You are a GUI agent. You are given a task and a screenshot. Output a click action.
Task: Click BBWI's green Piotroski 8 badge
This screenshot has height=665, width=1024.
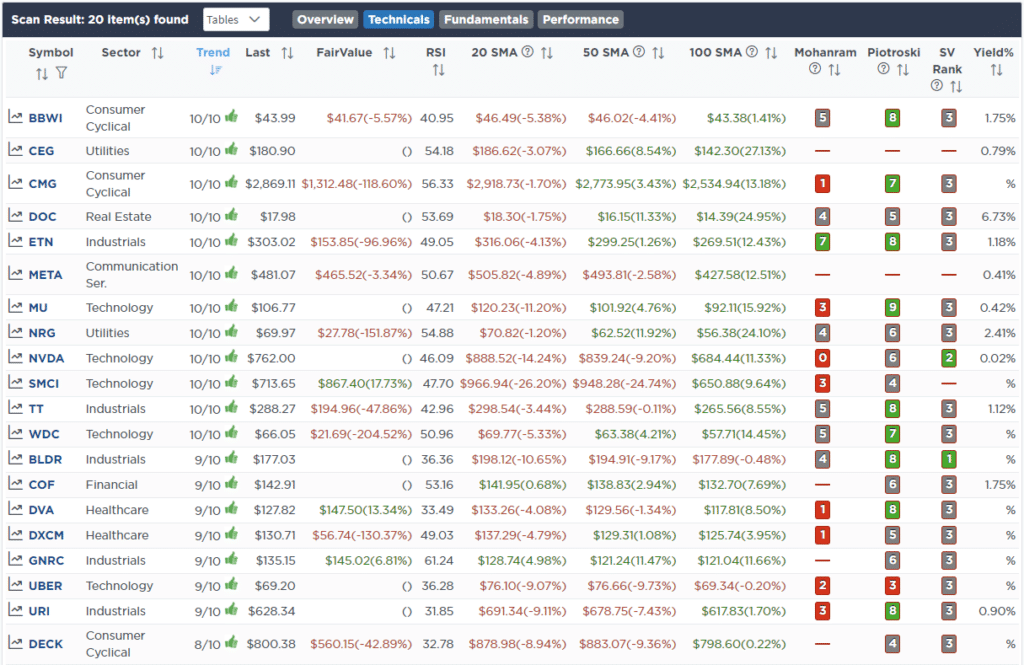tap(892, 118)
